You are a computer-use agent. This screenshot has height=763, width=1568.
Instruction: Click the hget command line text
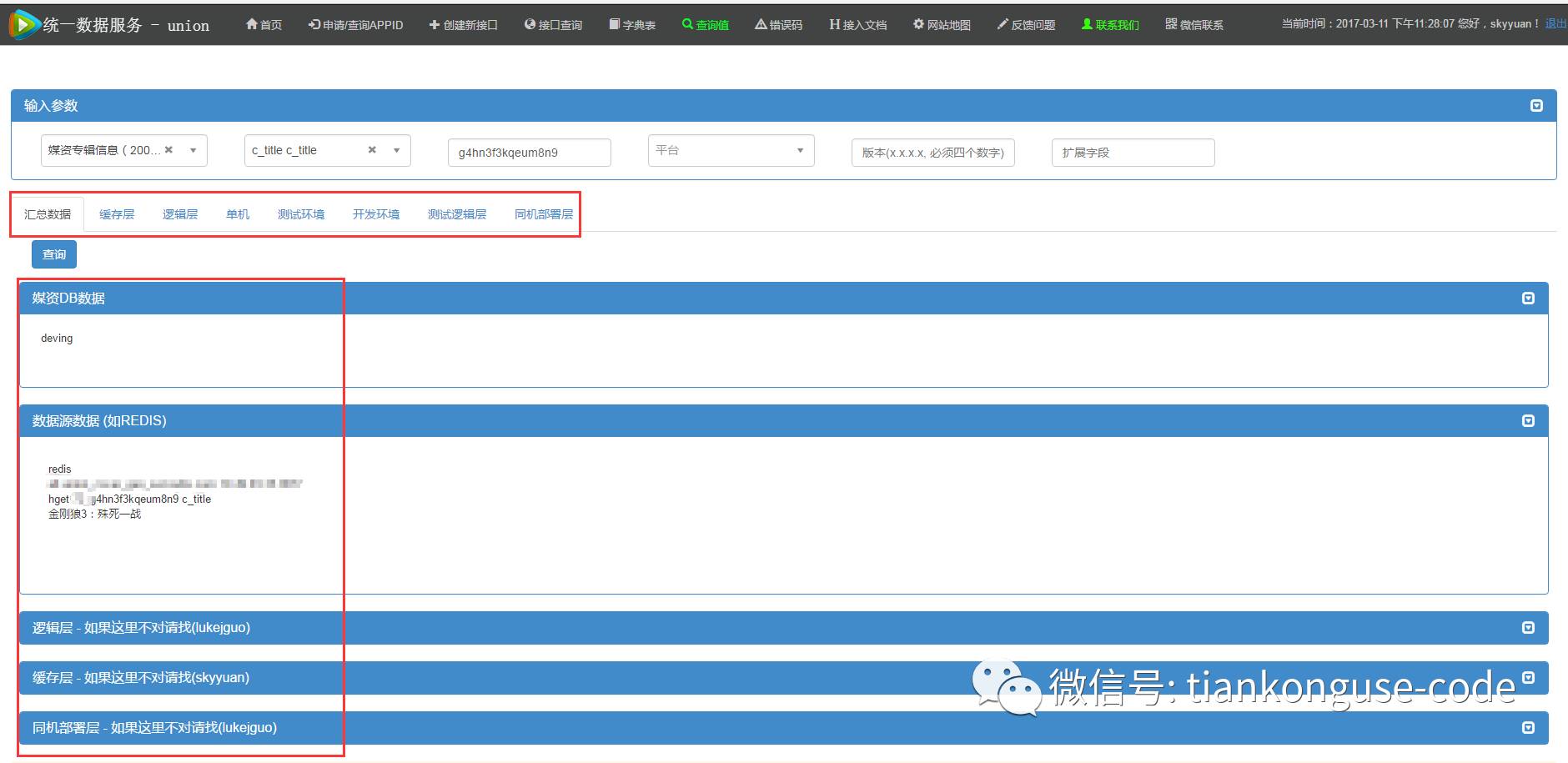(129, 499)
